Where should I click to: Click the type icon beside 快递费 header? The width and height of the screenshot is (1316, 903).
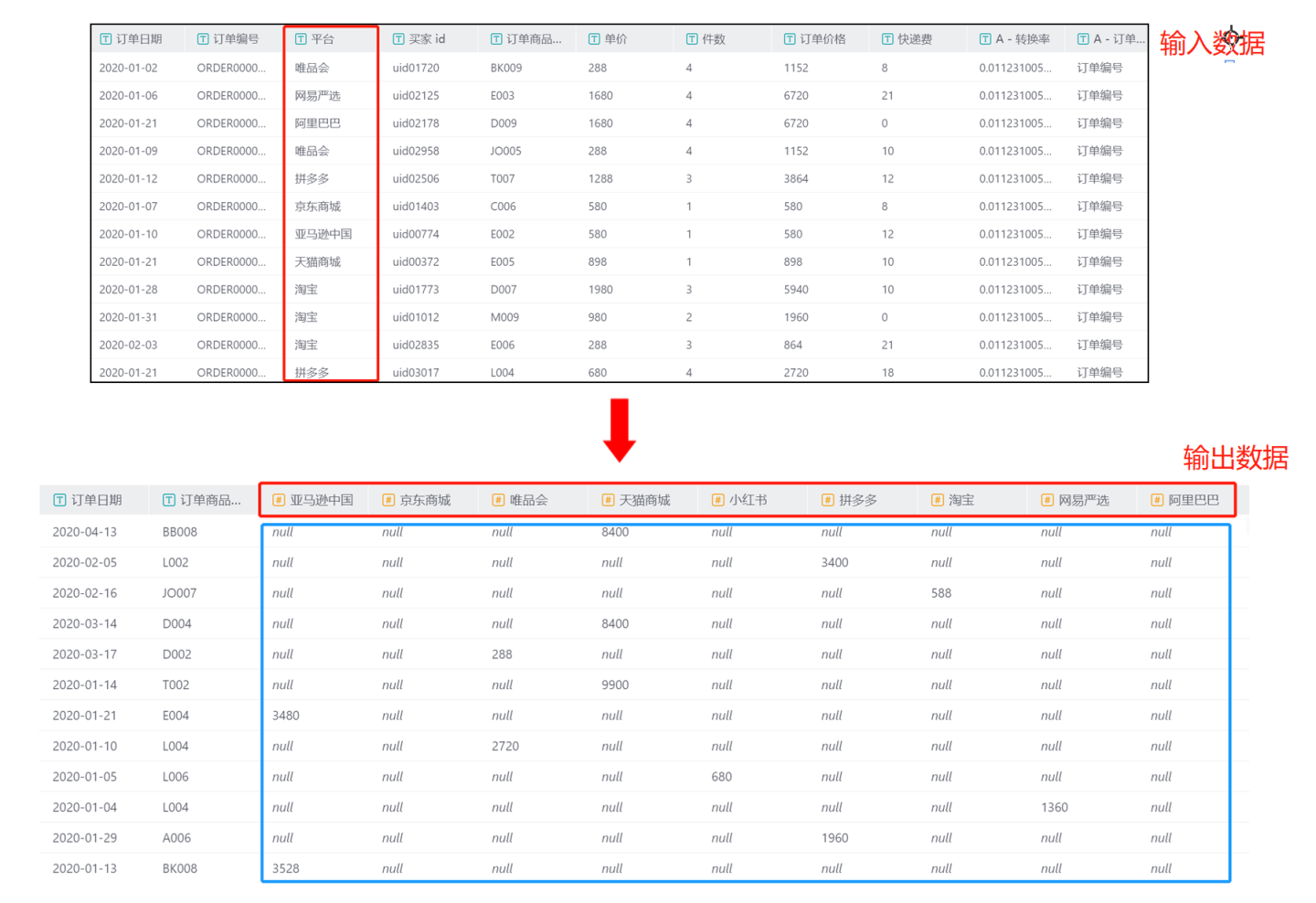pyautogui.click(x=886, y=39)
